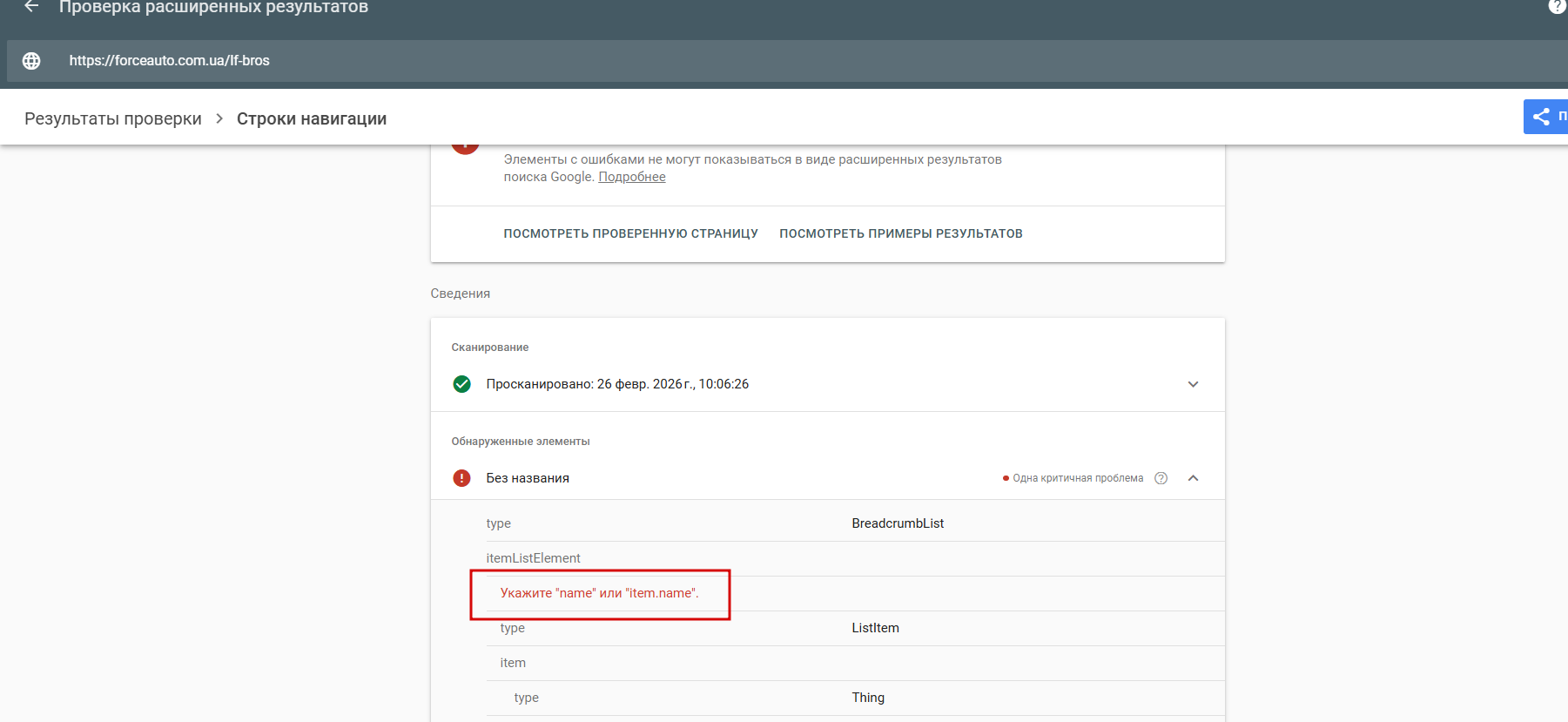Screen dimensions: 1568x722
Task: Open the help icon at top right
Action: (x=1558, y=6)
